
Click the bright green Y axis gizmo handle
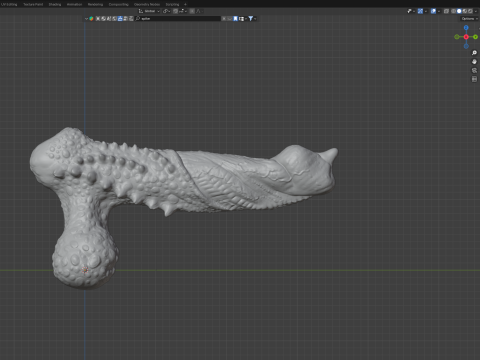tap(475, 37)
